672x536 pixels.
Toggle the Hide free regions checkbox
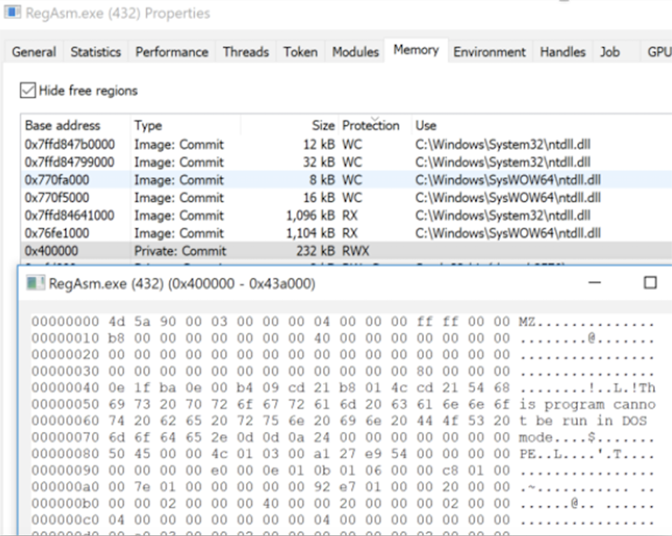27,91
